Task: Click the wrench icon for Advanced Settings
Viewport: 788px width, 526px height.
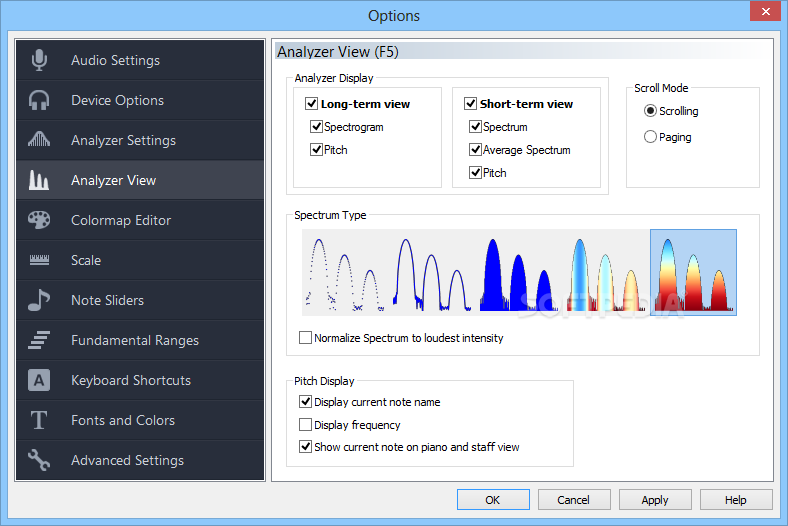Action: [x=39, y=460]
